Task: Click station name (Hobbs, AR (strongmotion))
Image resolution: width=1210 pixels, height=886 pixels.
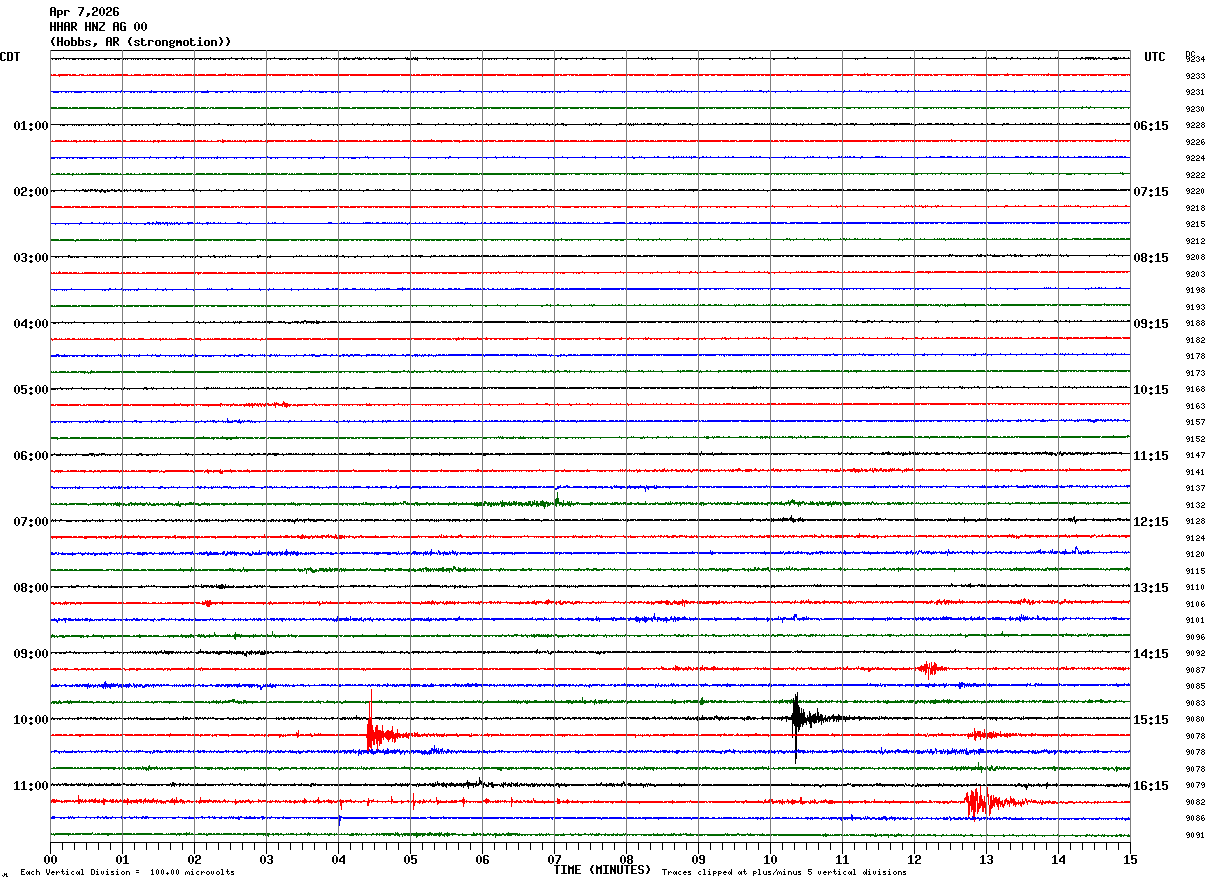Action: 140,42
